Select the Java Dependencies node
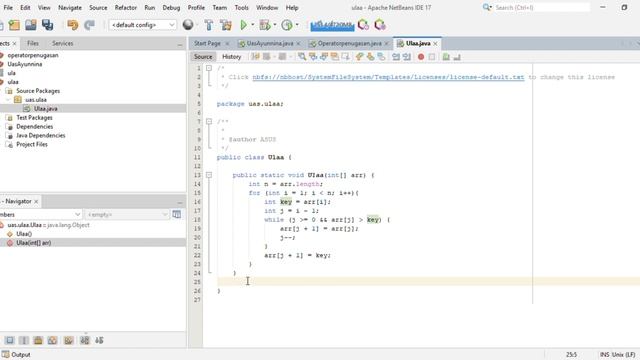Screen dimensions: 640x360 [40, 136]
